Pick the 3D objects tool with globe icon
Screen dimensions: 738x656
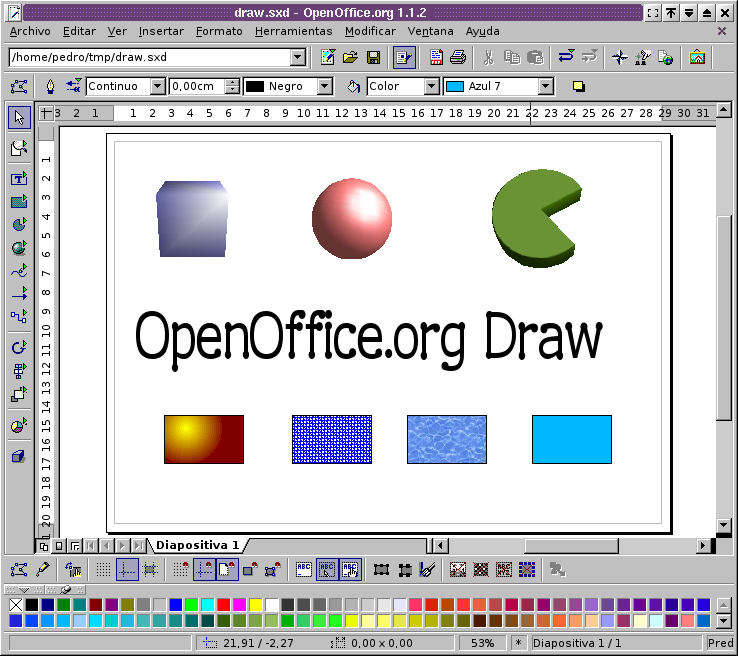click(19, 248)
